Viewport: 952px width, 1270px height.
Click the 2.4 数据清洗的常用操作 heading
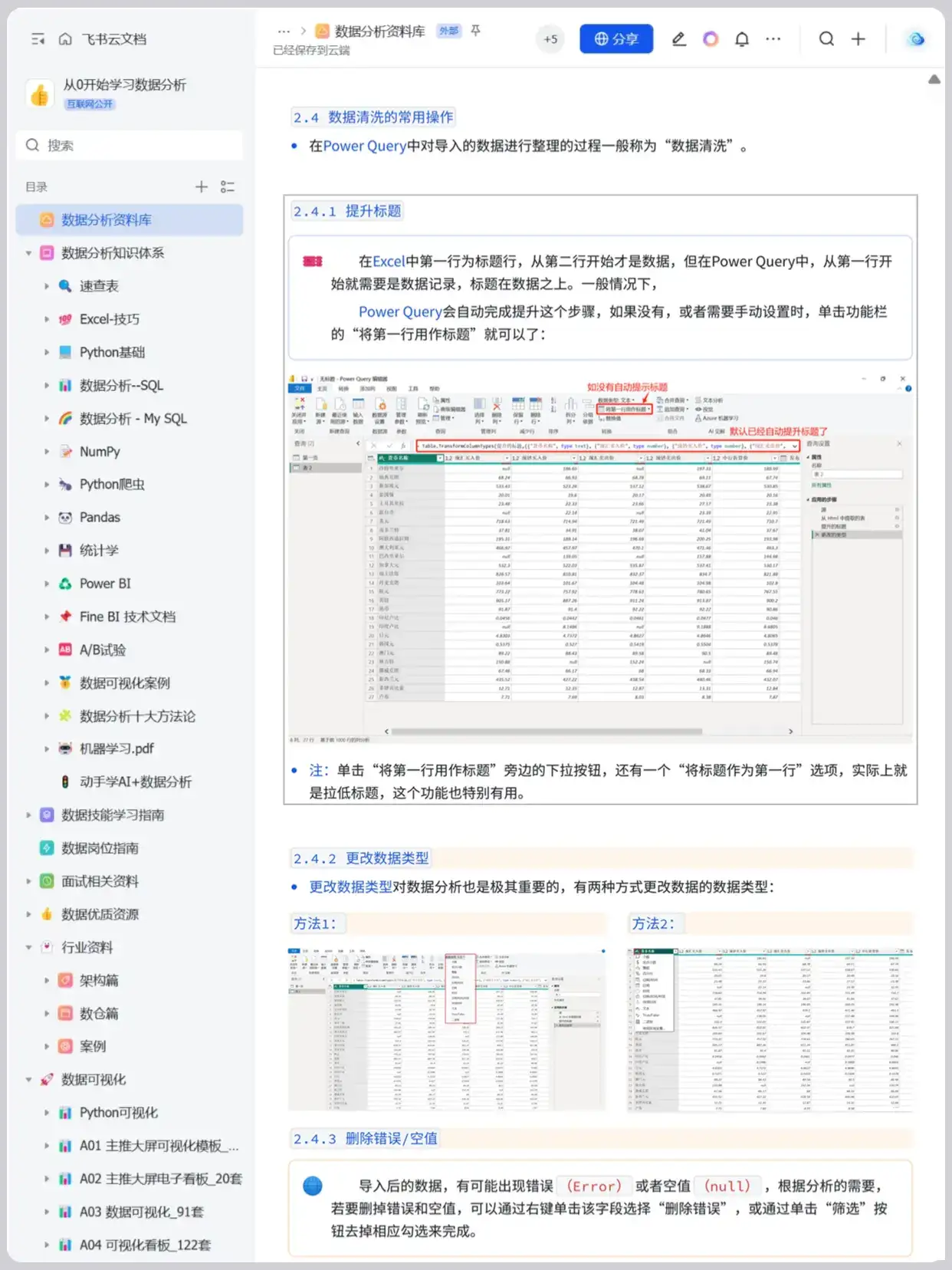click(x=373, y=117)
